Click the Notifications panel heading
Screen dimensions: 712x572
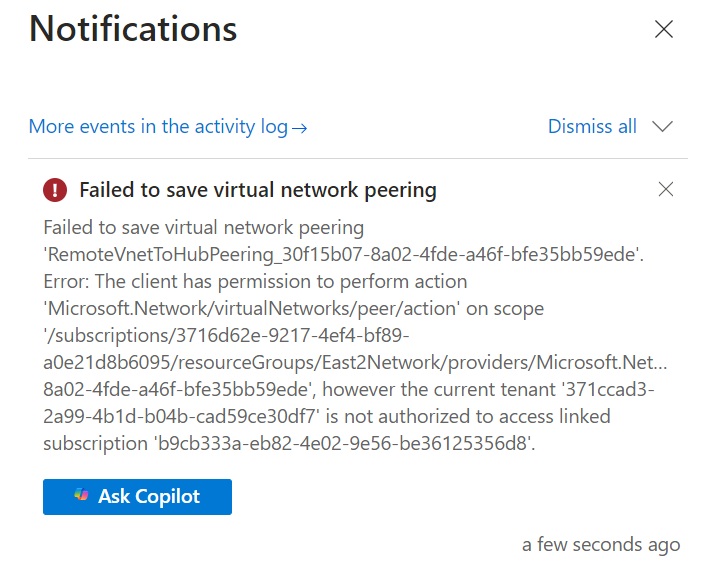tap(133, 29)
